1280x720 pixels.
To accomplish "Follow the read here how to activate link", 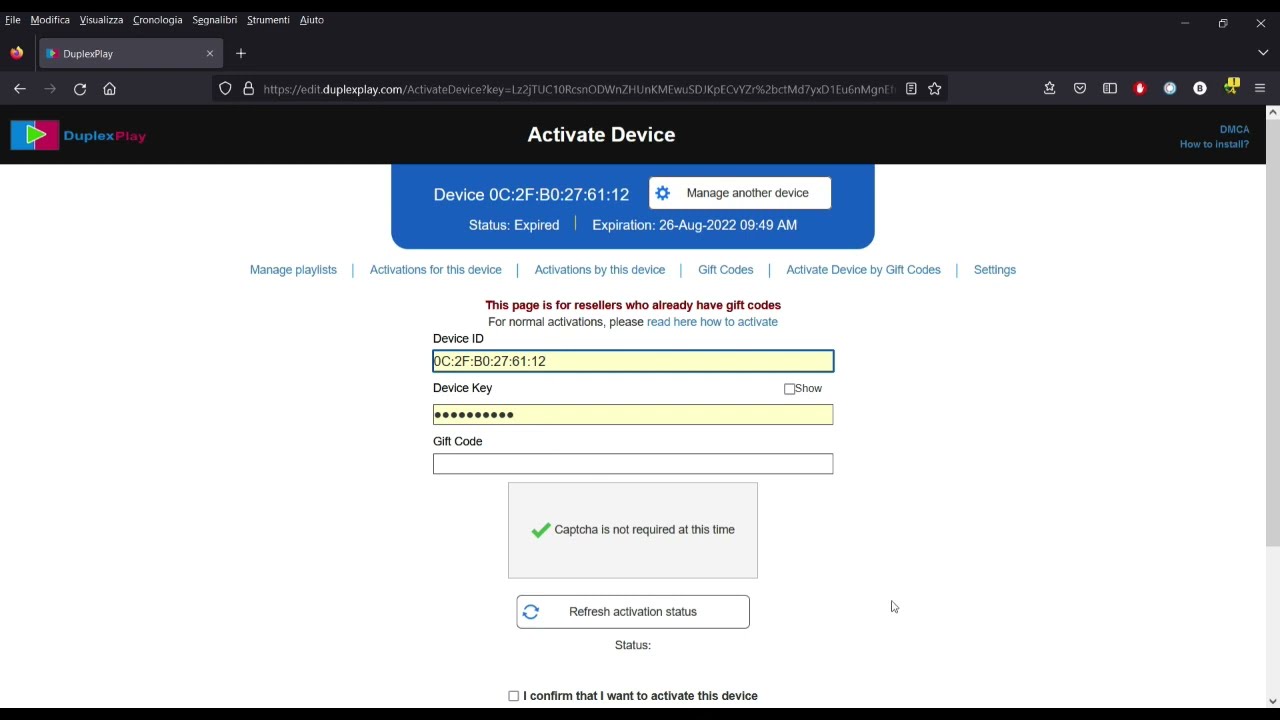I will (712, 322).
